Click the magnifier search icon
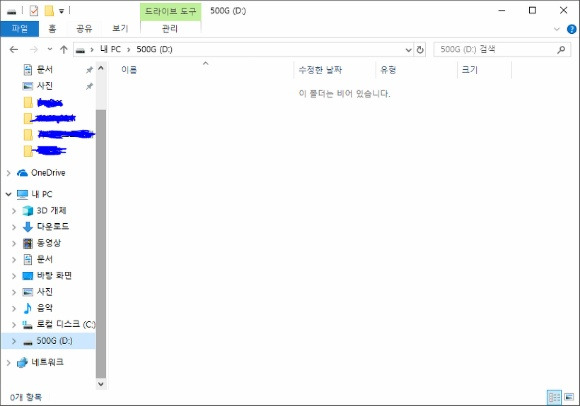 click(561, 50)
